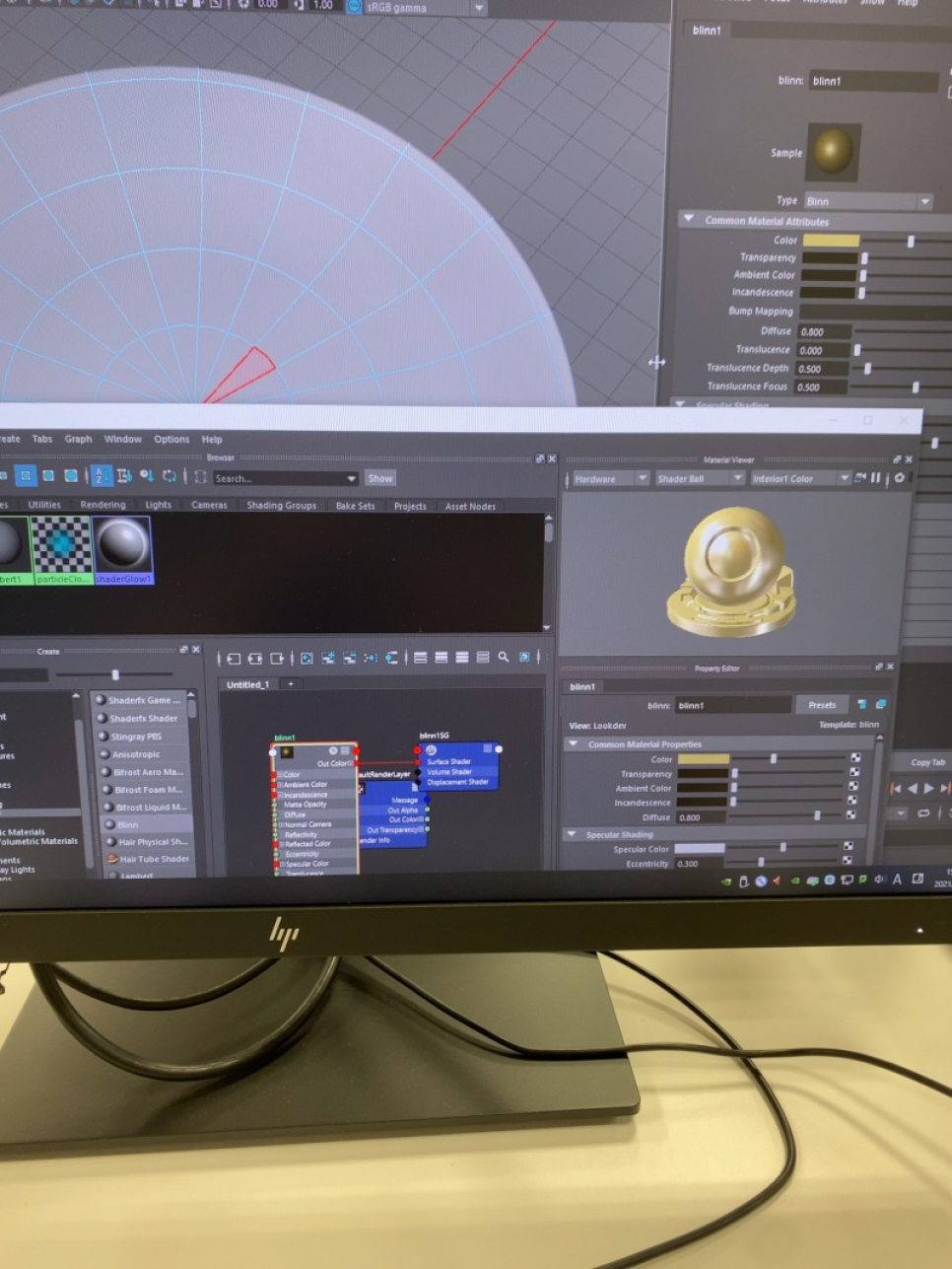The width and height of the screenshot is (952, 1269).
Task: Click the Translucence Depth field showing 0.500
Action: (x=823, y=369)
